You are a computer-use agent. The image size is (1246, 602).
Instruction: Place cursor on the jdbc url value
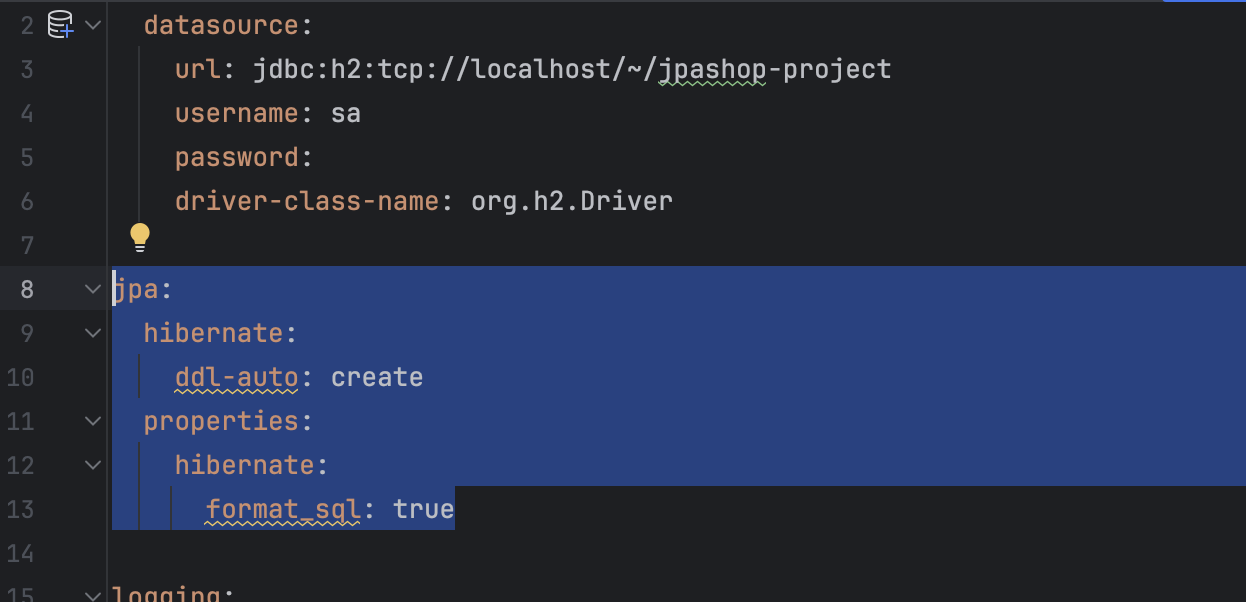coord(572,69)
